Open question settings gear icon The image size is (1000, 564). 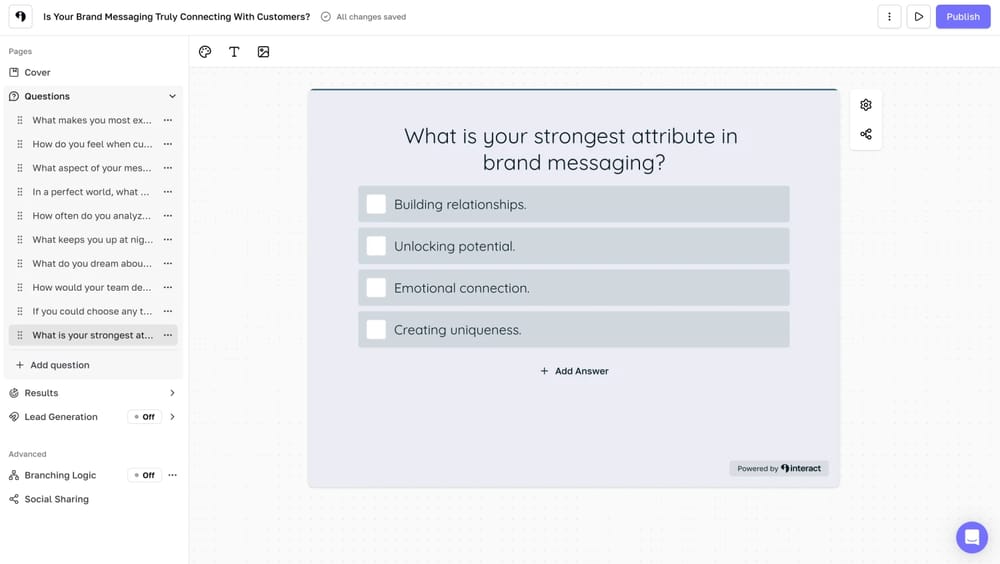click(866, 105)
